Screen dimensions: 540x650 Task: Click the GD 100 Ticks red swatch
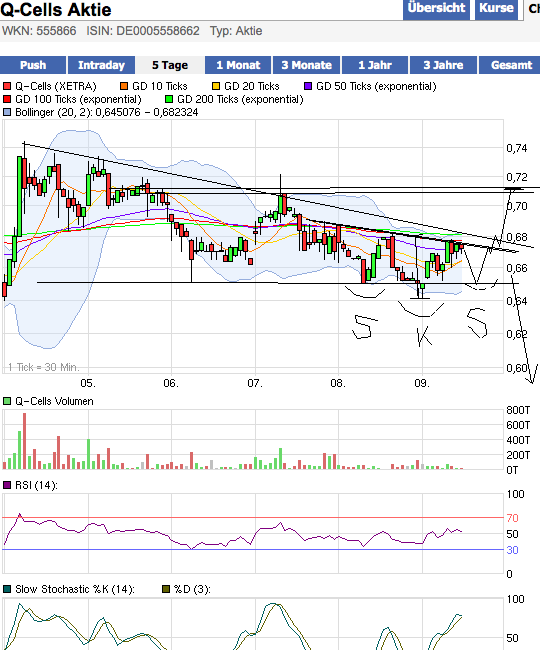click(7, 99)
